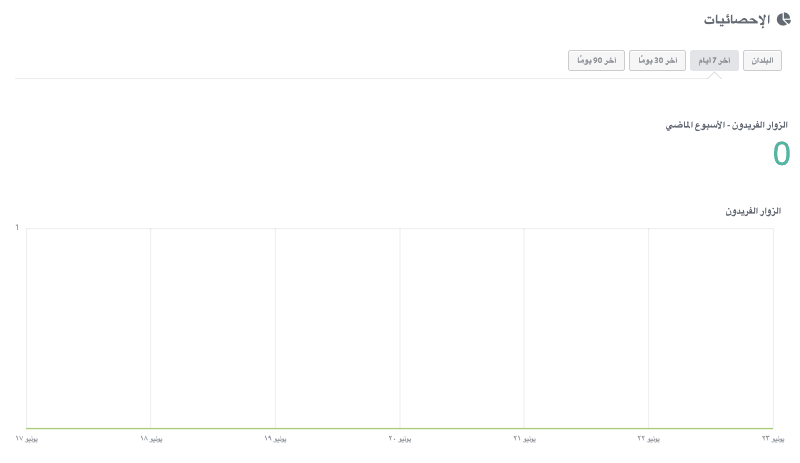Click the يونيو ١٨ axis label
The width and height of the screenshot is (800, 463).
[x=151, y=438]
